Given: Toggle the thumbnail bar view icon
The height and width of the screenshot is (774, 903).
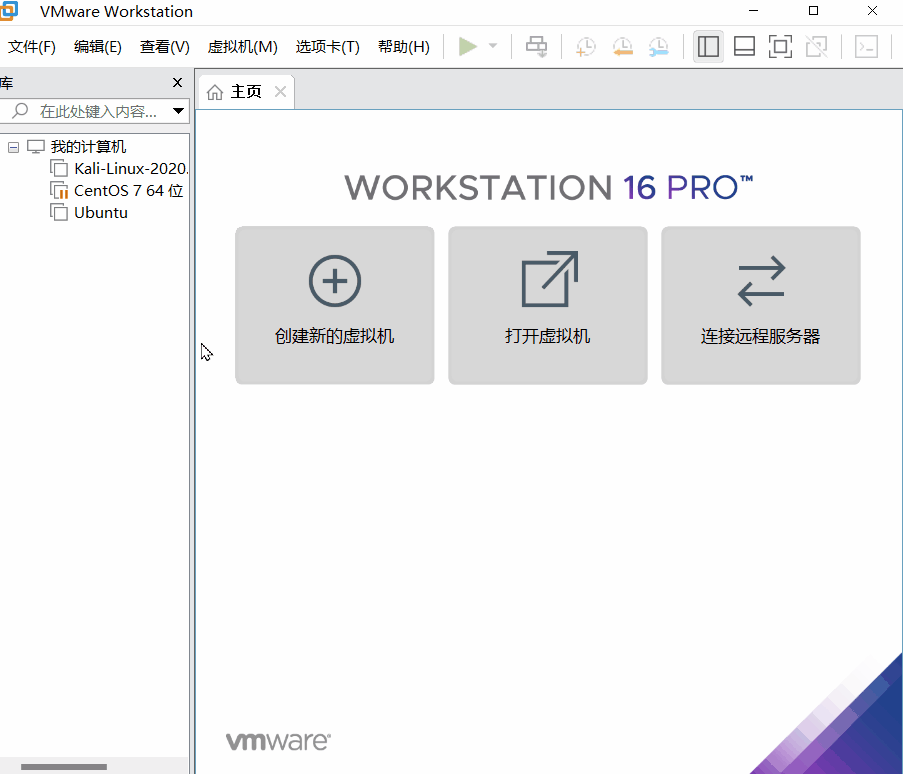Looking at the screenshot, I should click(x=744, y=46).
